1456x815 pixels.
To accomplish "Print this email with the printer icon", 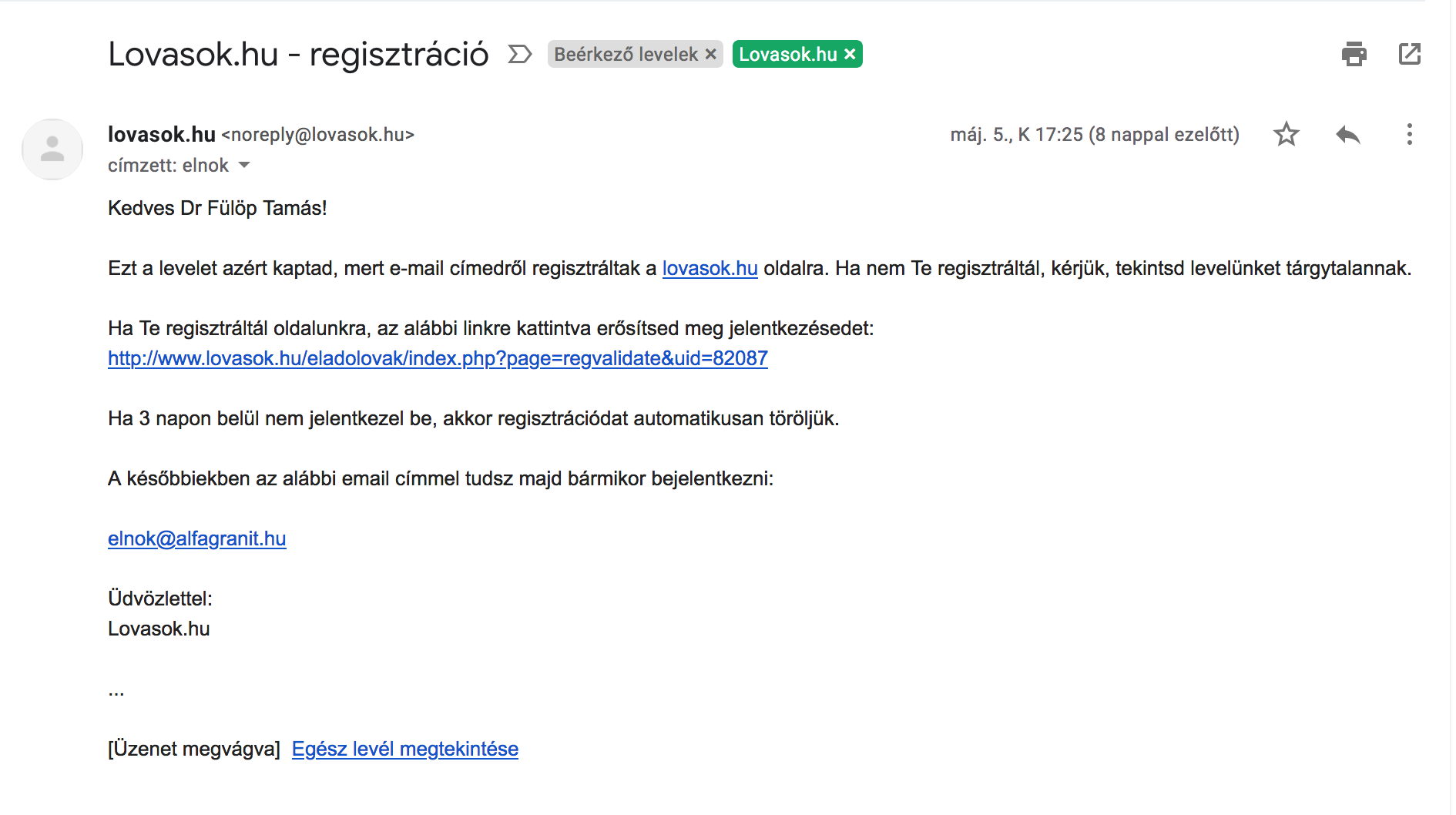I will tap(1354, 54).
